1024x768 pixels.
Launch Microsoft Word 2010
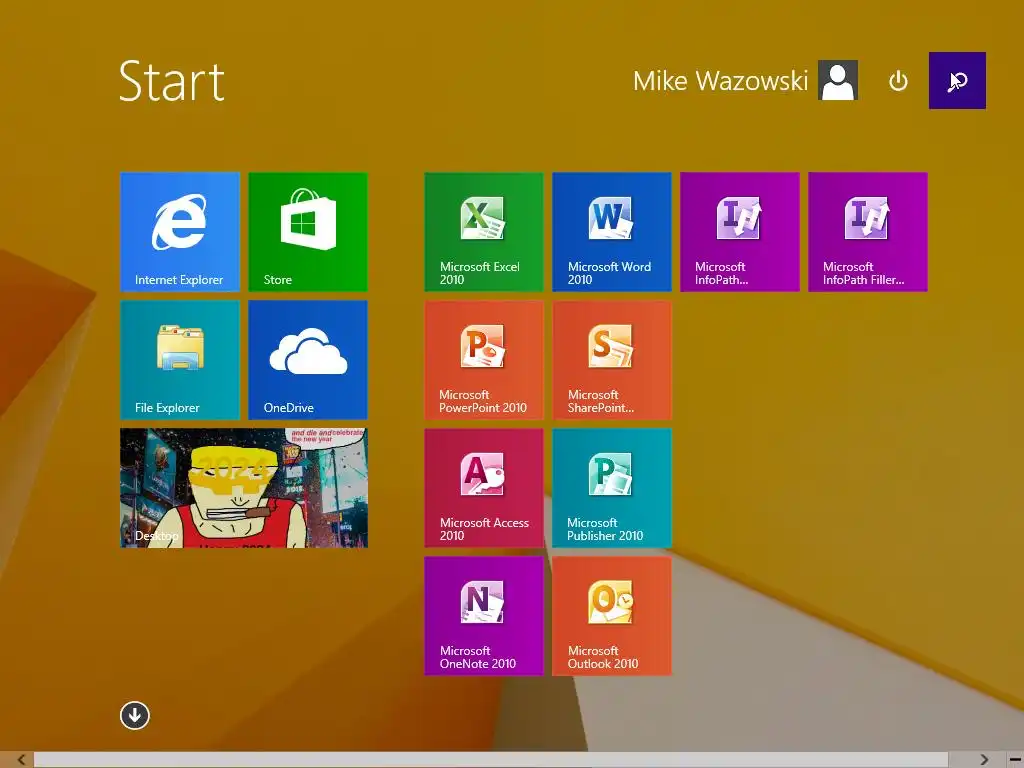612,232
